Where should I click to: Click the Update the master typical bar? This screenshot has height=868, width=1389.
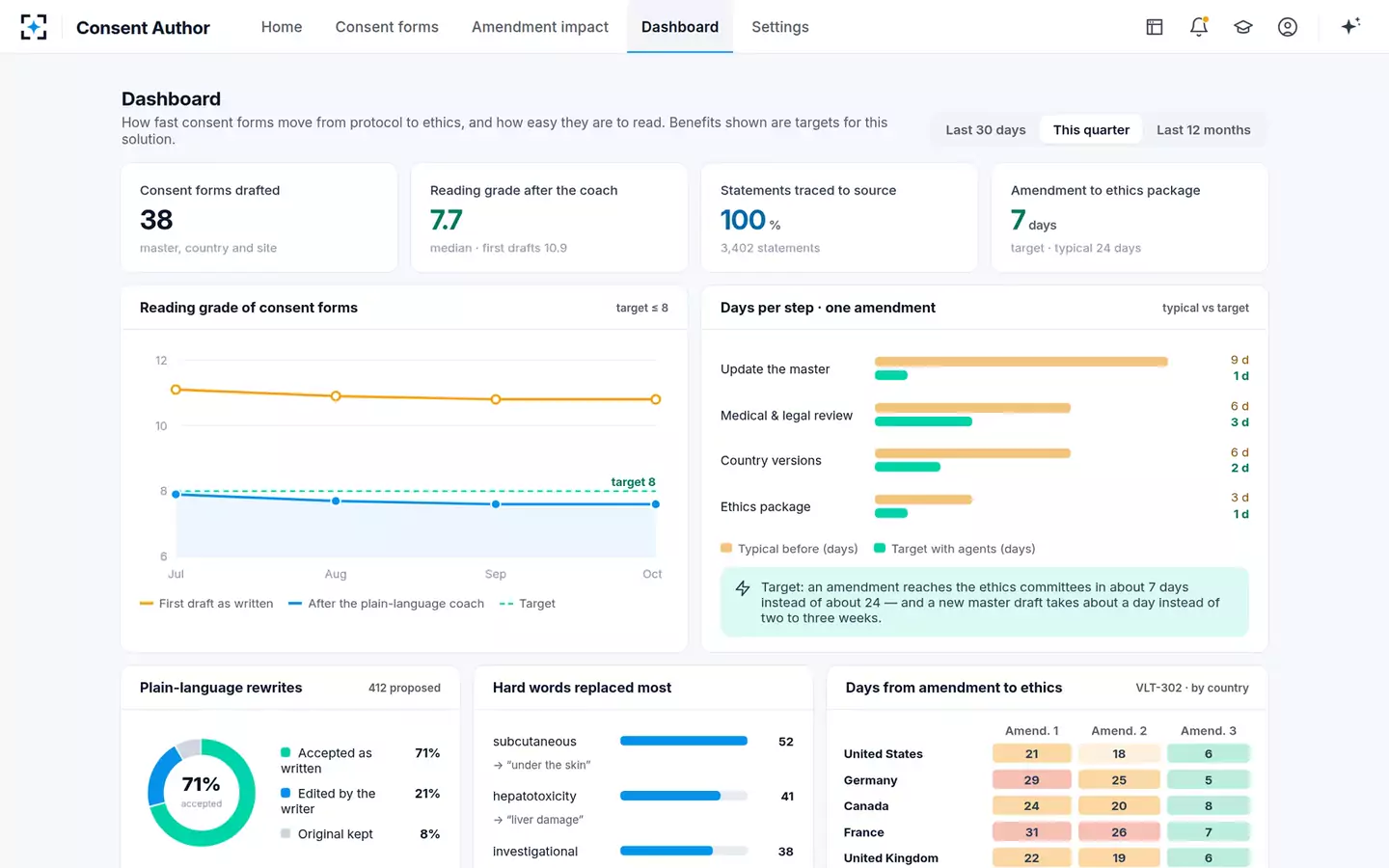(x=1021, y=362)
